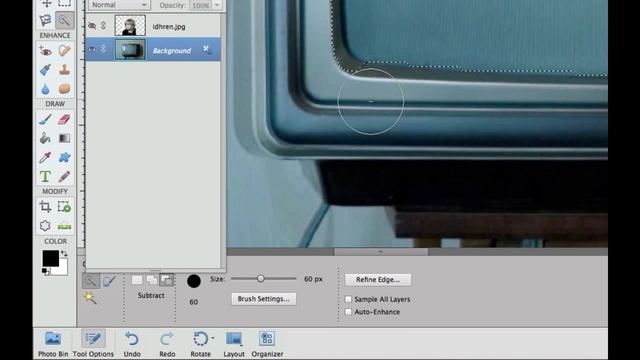Open Brush Settings
Viewport: 640px width, 360px height.
264,299
